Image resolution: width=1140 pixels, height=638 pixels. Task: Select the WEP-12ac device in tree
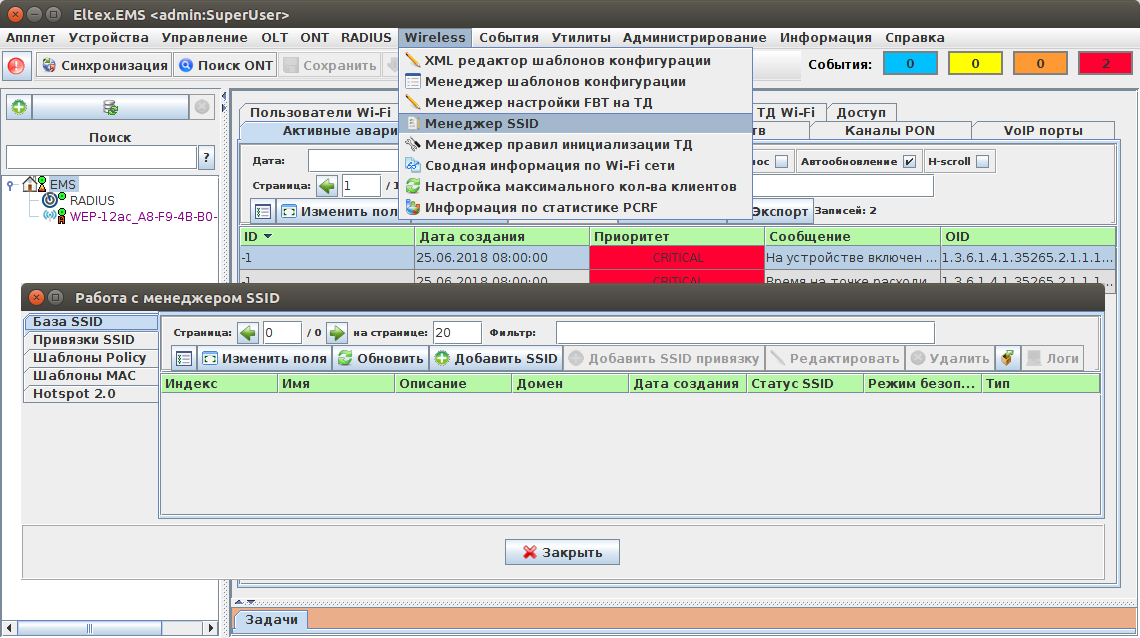tap(142, 217)
